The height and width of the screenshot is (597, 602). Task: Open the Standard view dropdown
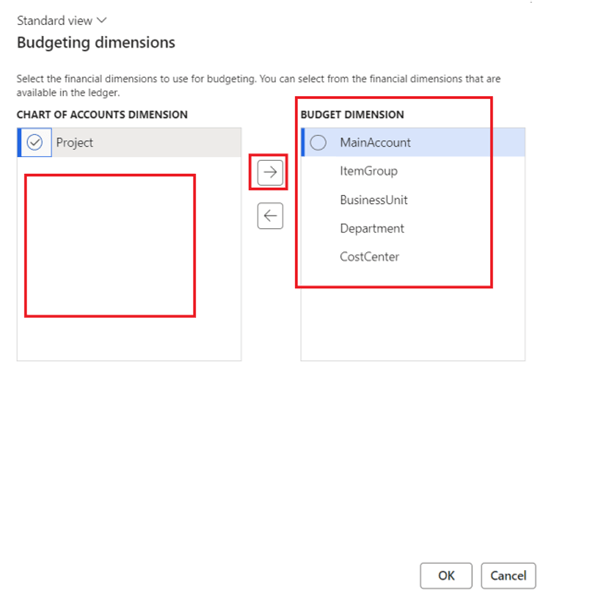click(x=60, y=20)
